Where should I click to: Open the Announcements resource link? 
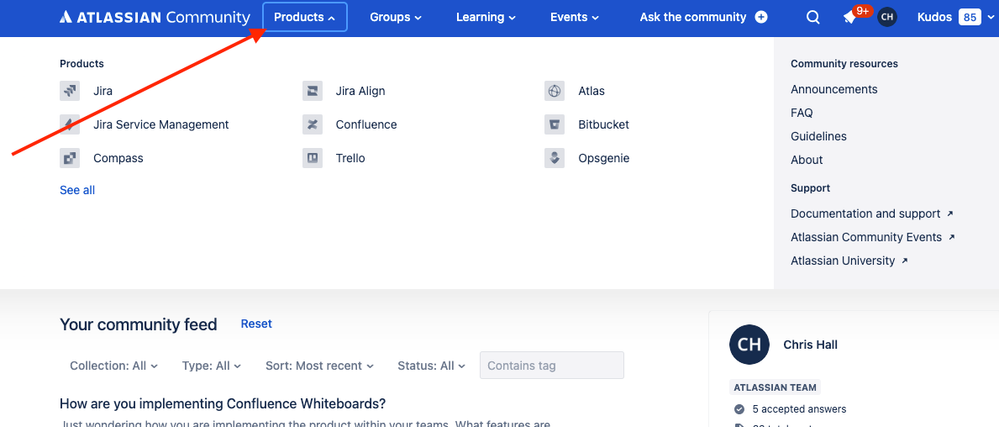pyautogui.click(x=834, y=89)
